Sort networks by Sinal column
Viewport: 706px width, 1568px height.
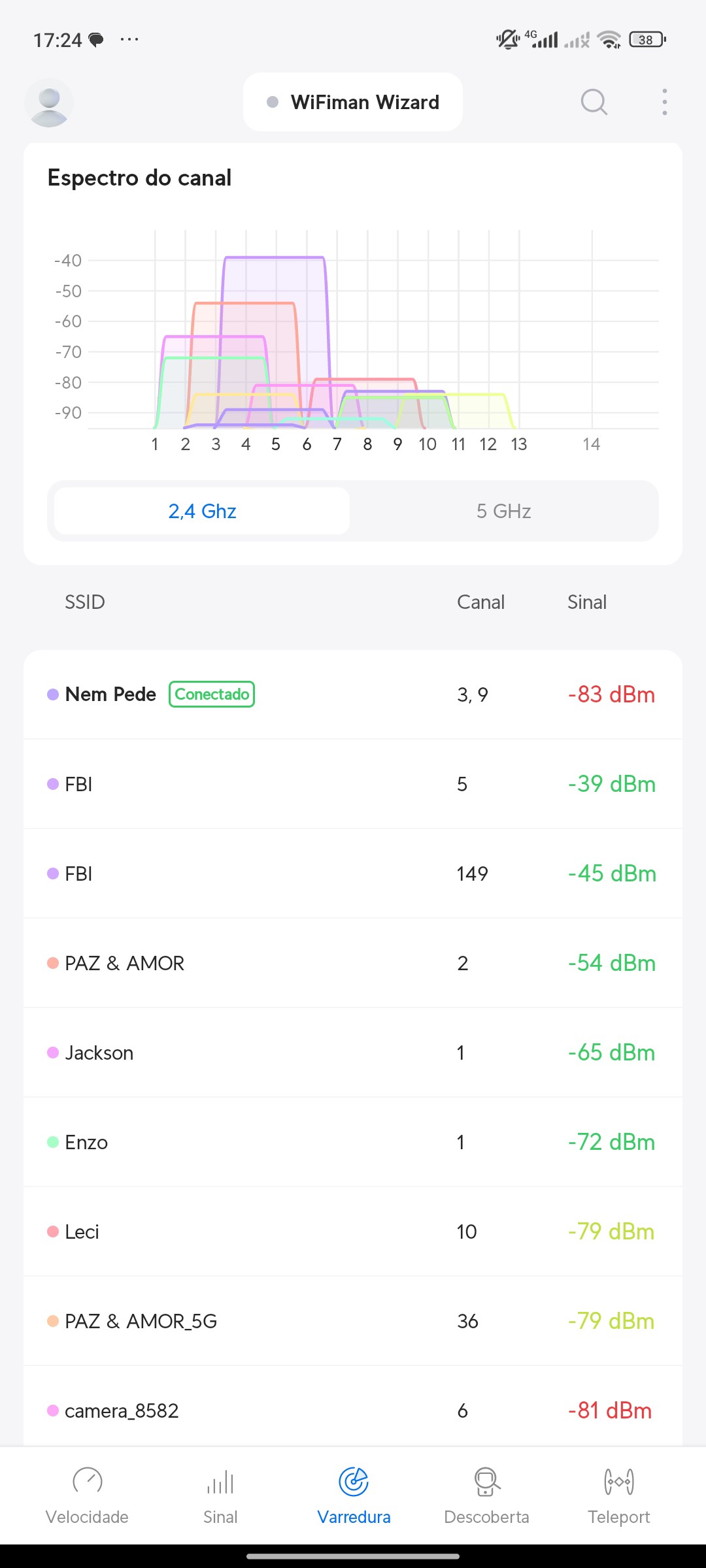click(x=586, y=602)
